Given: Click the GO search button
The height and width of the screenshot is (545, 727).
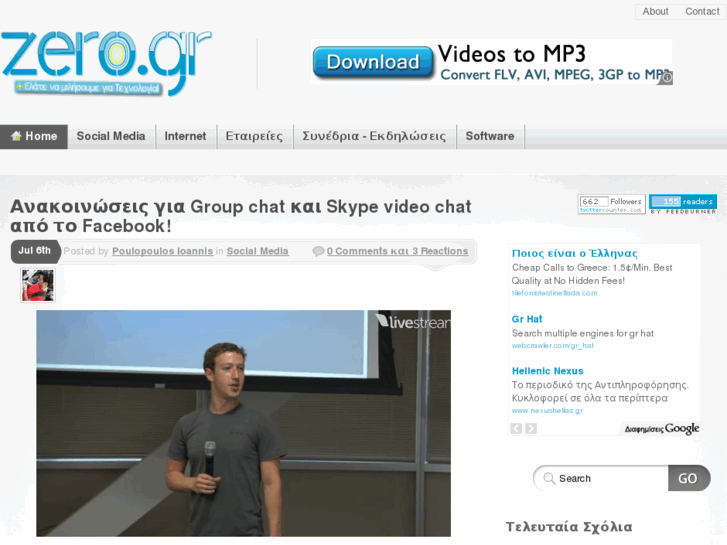Looking at the screenshot, I should point(689,478).
